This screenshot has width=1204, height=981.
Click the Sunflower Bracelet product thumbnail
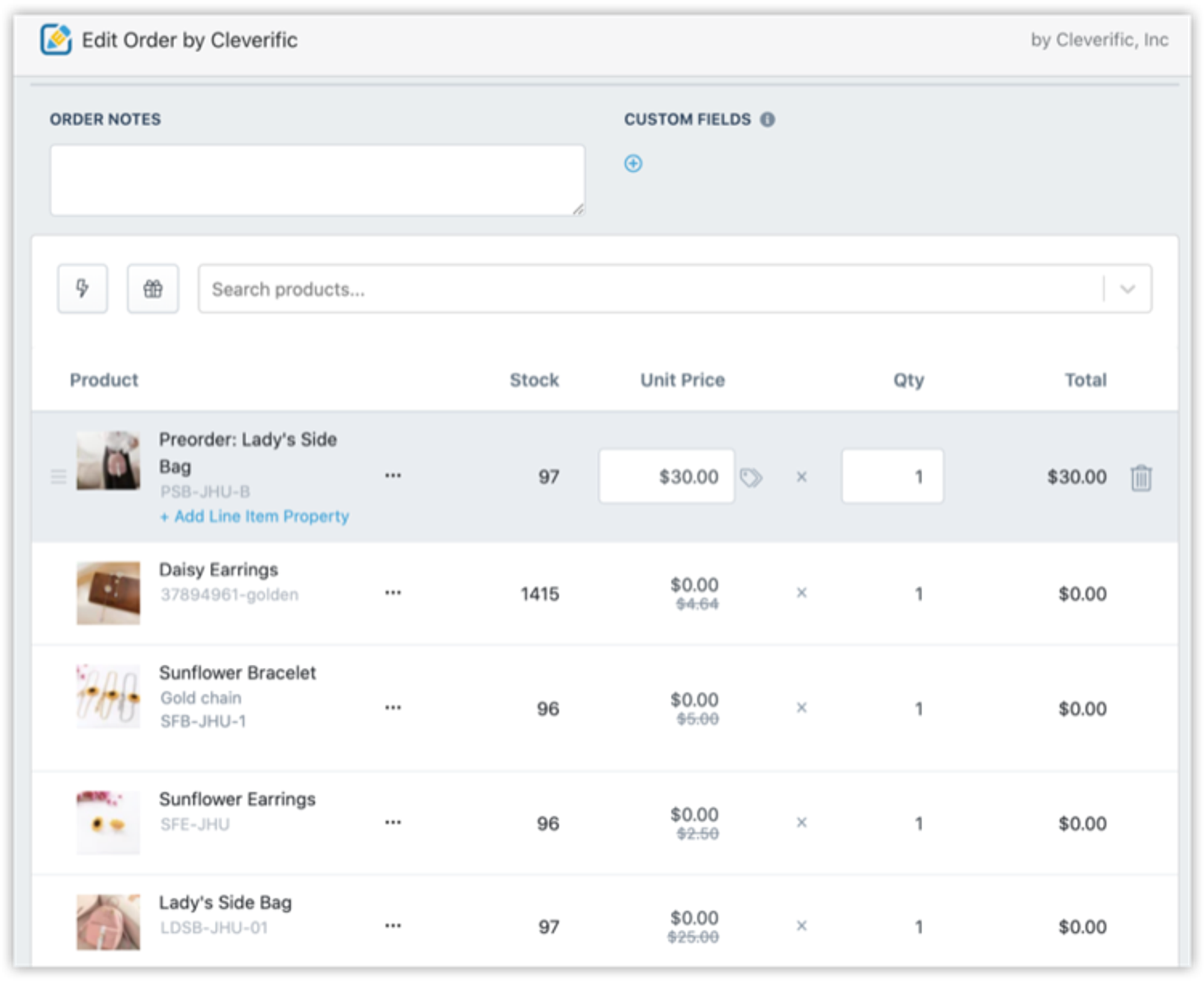(x=108, y=696)
